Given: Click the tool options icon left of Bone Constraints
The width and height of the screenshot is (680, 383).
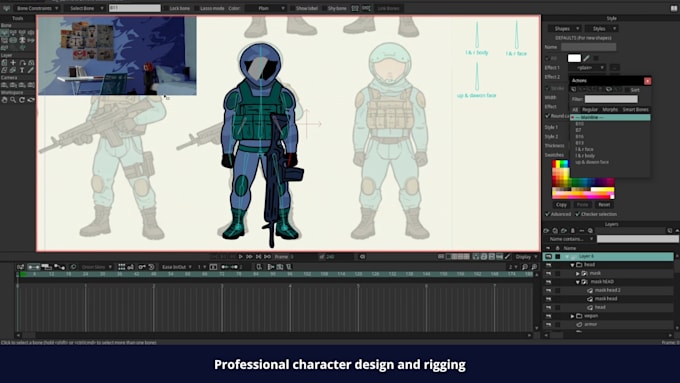Looking at the screenshot, I should (6, 8).
